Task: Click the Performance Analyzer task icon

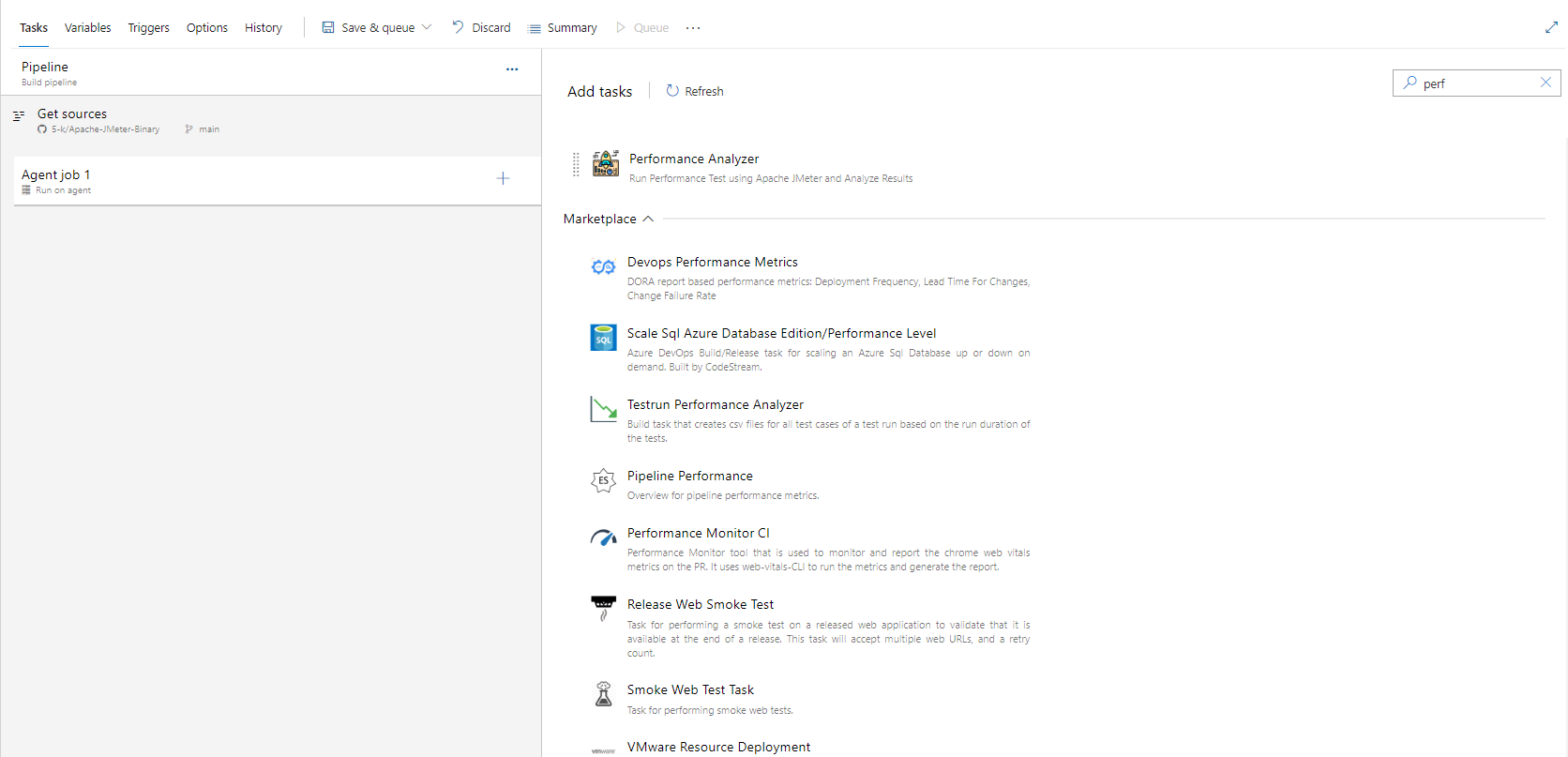Action: (x=606, y=163)
